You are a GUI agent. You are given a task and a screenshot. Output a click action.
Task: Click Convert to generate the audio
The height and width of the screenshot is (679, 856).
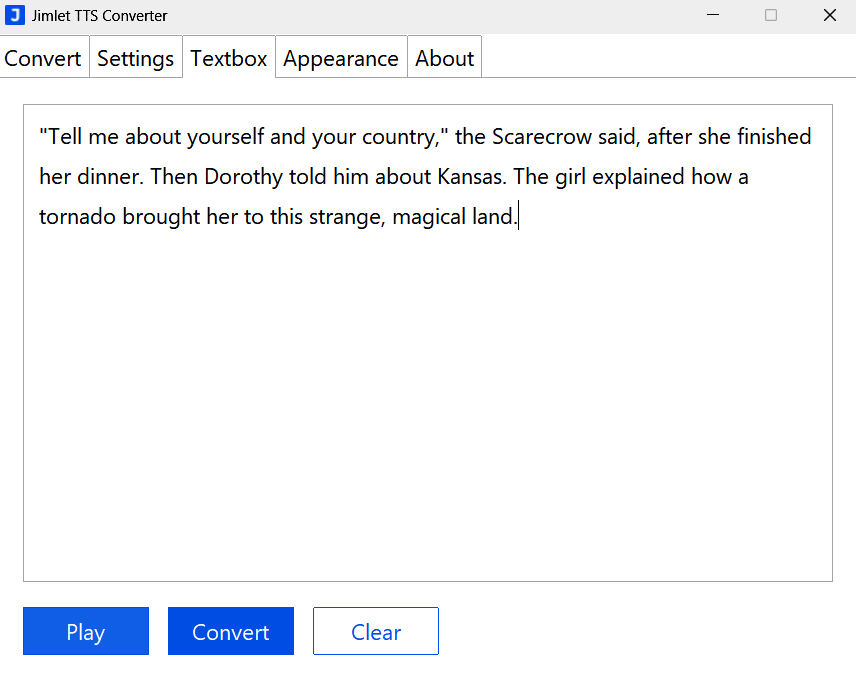[230, 631]
